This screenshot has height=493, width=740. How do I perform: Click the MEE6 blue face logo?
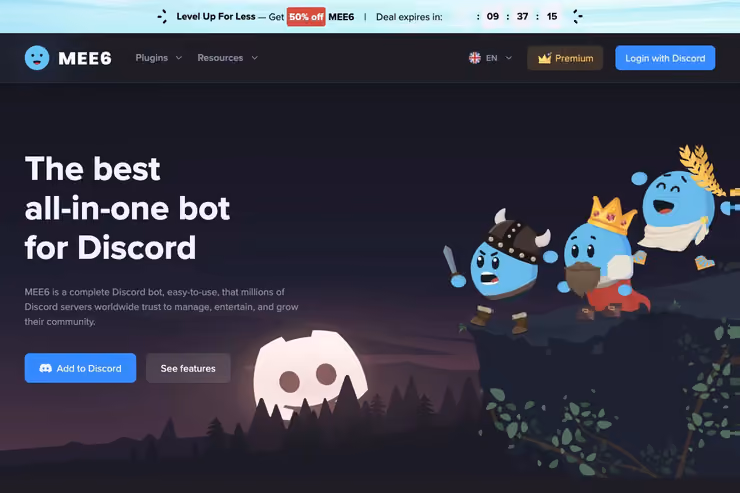[37, 58]
